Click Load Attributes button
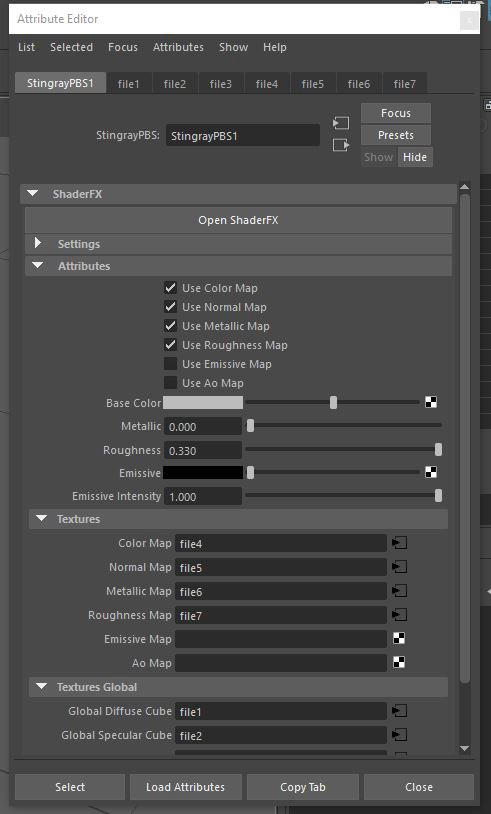The image size is (491, 814). pos(185,787)
